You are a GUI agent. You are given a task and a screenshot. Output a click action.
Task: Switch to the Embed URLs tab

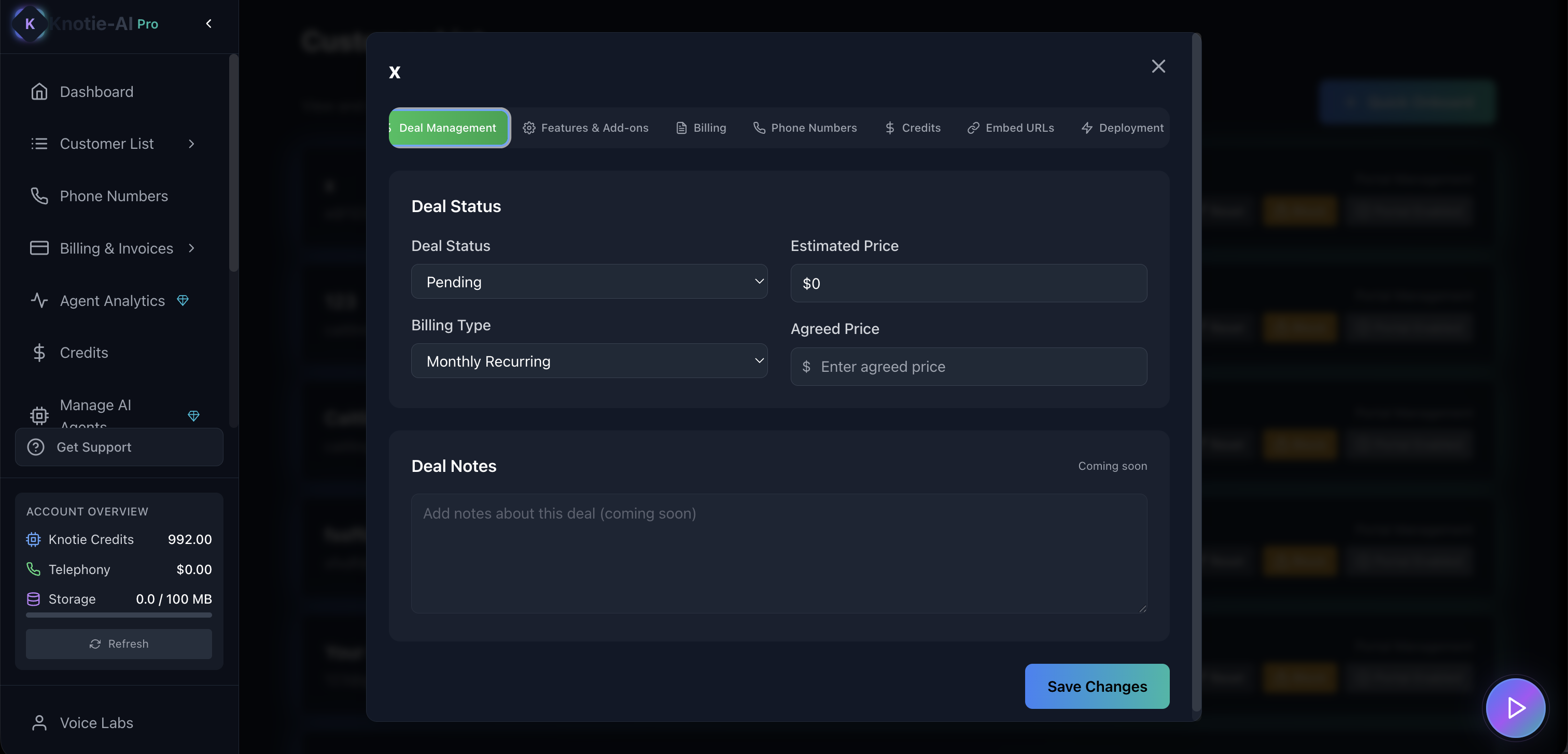(1011, 128)
